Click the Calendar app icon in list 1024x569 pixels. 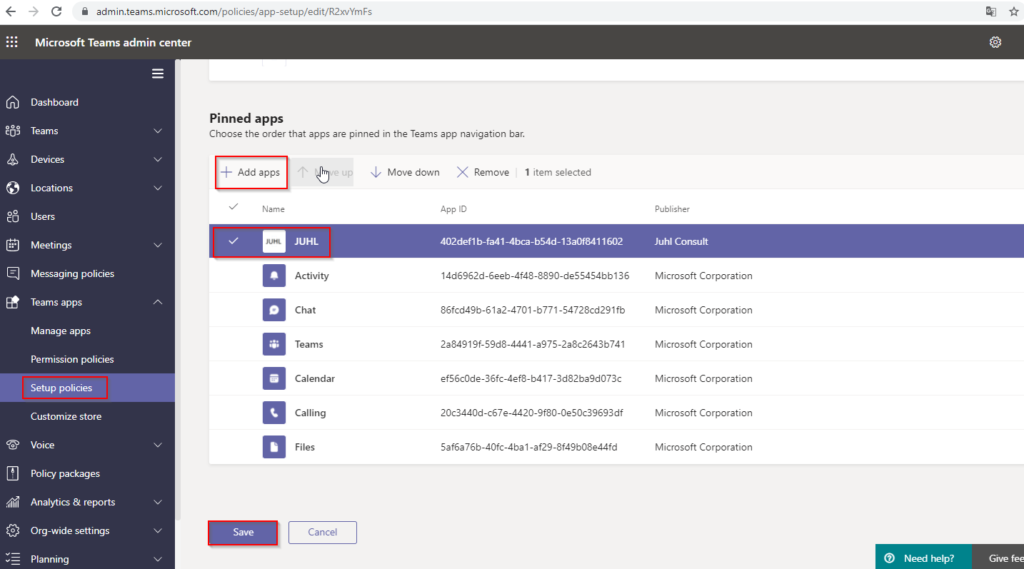coord(274,379)
